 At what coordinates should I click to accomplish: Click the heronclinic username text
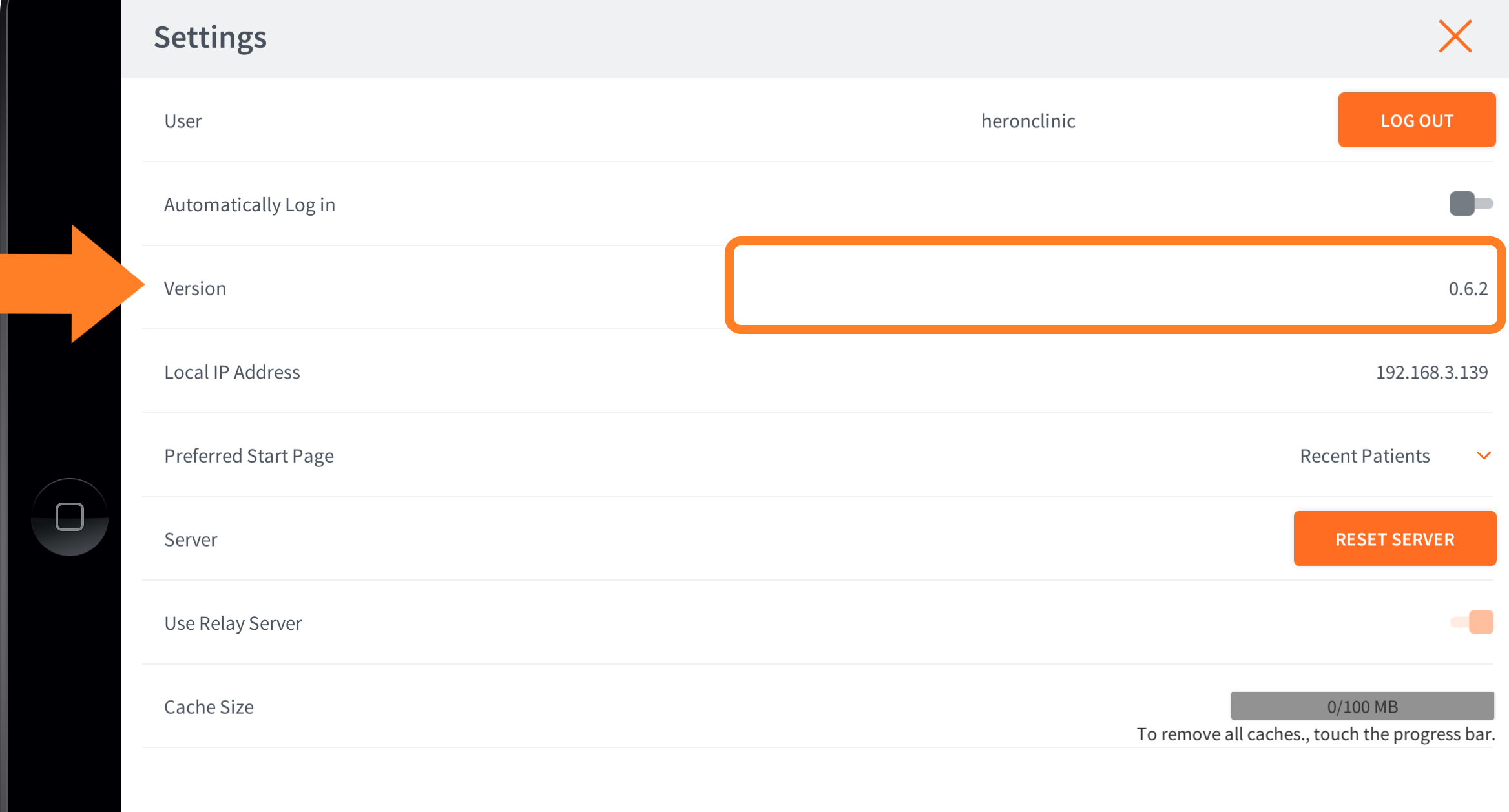click(x=1028, y=121)
